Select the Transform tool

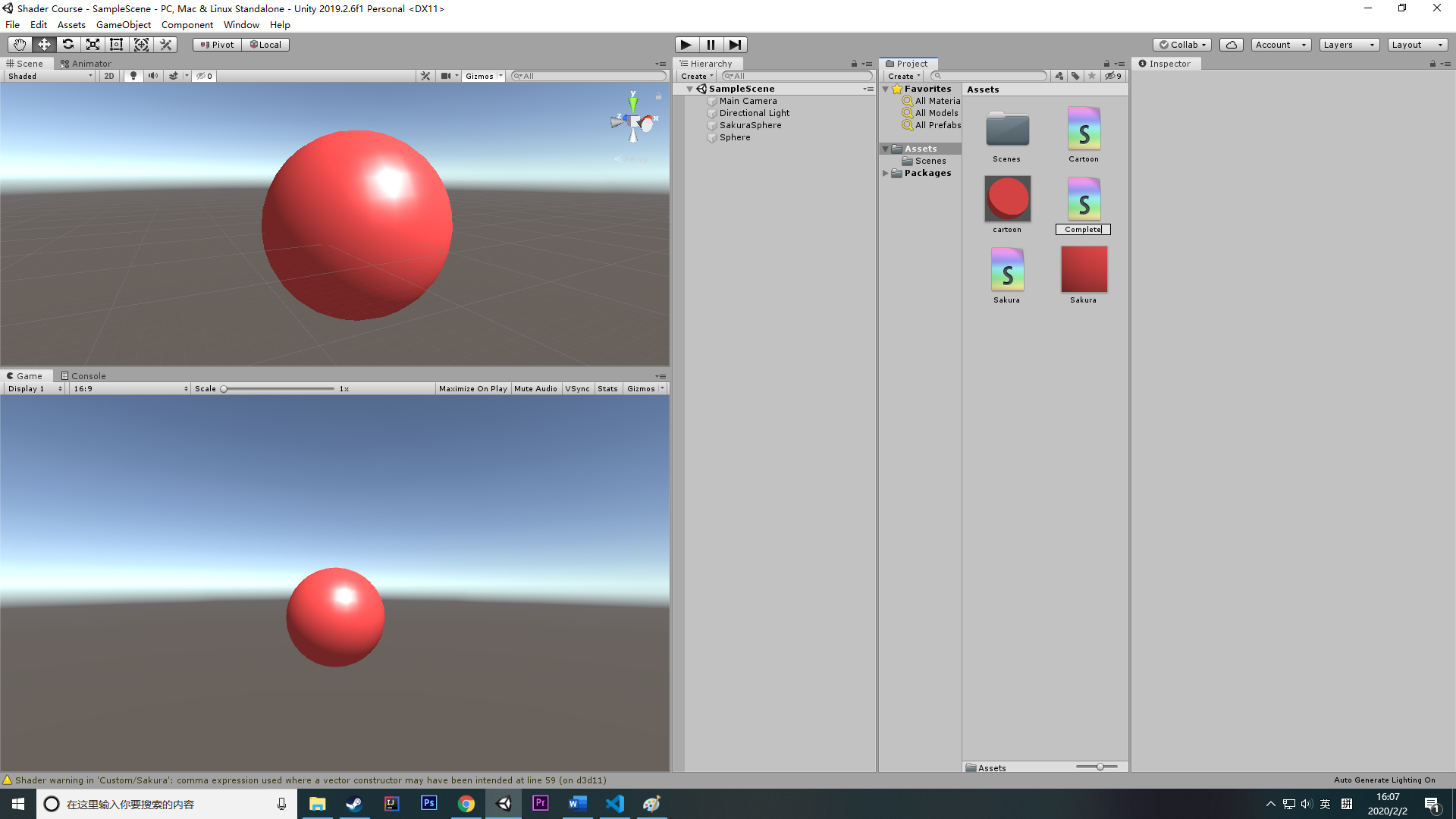[x=141, y=45]
